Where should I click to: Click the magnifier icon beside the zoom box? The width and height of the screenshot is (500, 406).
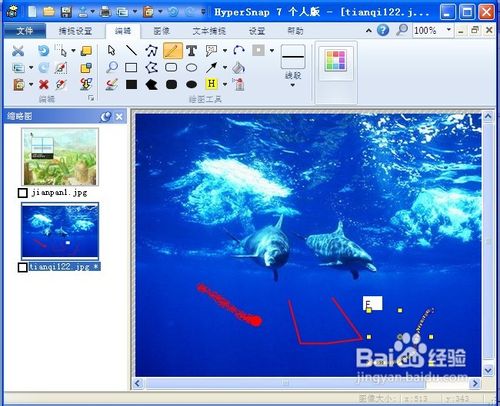(x=402, y=30)
